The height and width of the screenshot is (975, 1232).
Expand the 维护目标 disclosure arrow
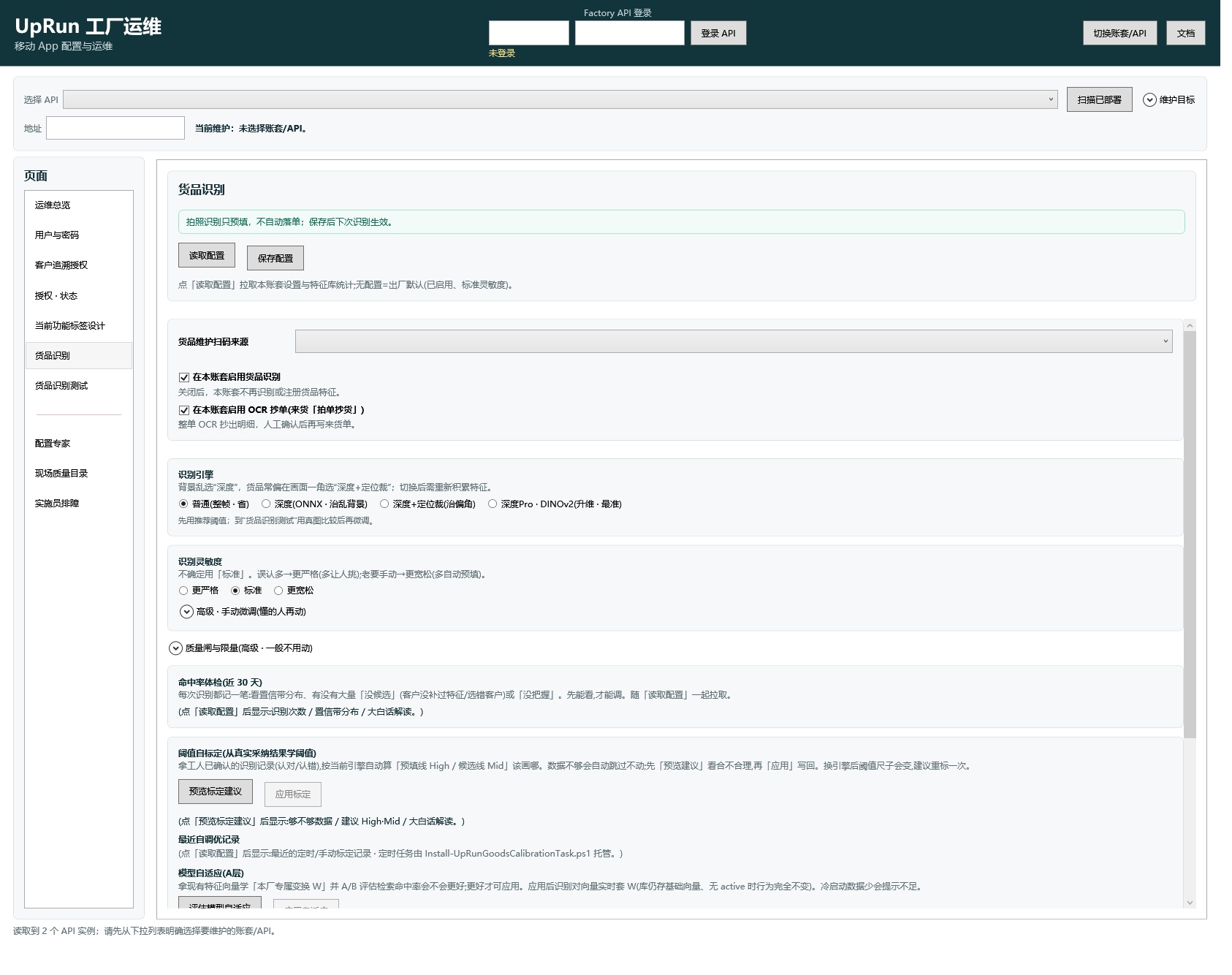click(1149, 100)
